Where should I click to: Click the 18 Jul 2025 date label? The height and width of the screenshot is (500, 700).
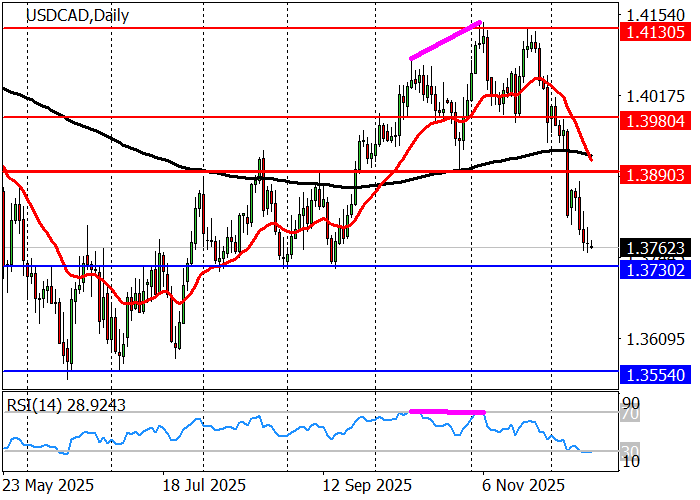click(x=204, y=485)
